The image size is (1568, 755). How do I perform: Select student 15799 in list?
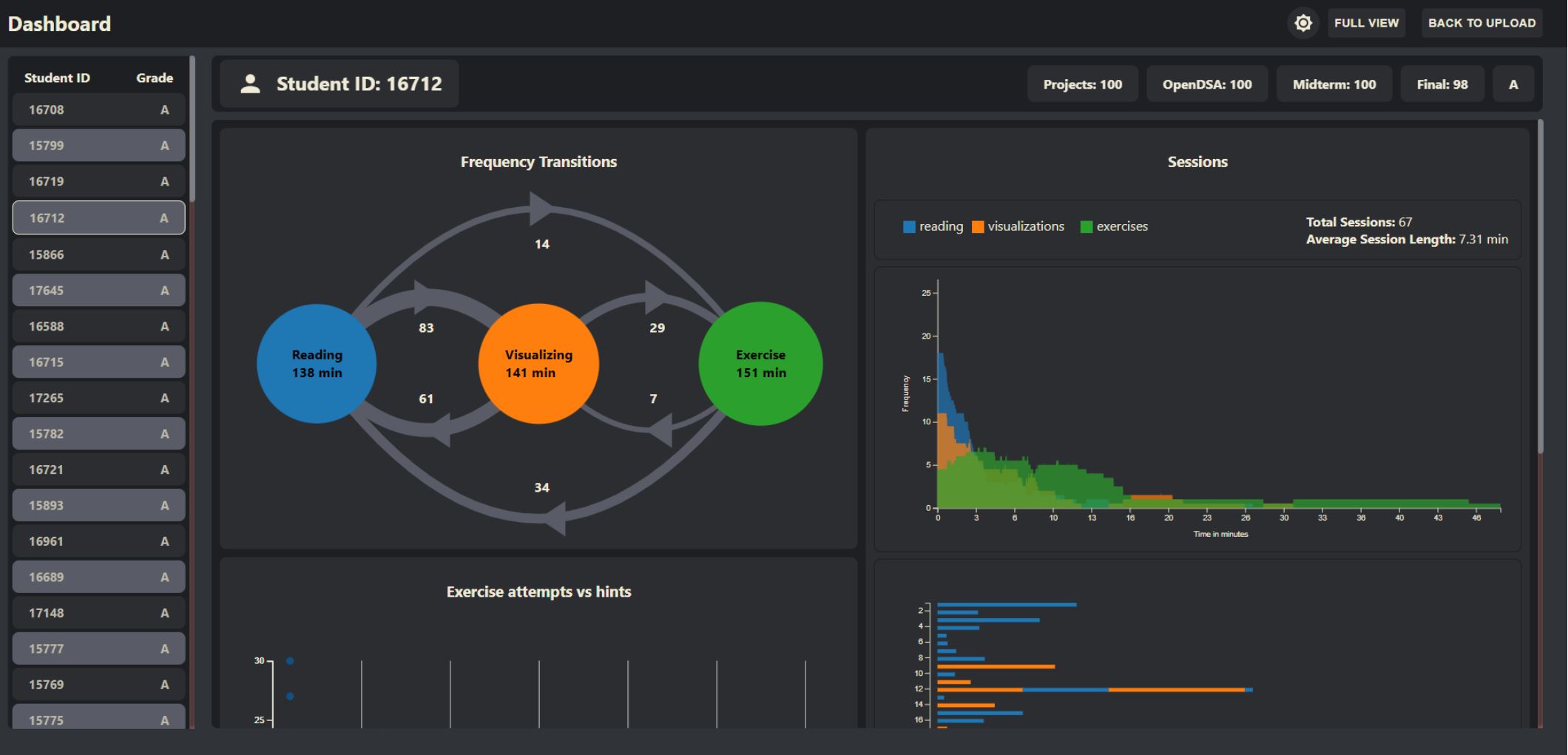click(98, 146)
